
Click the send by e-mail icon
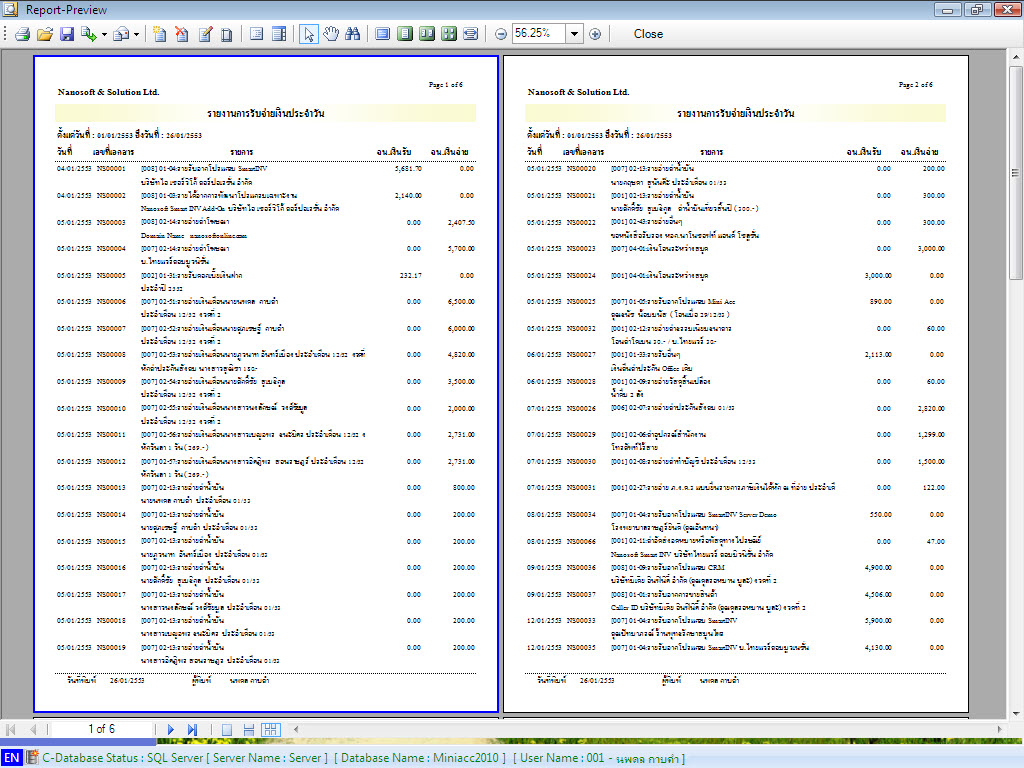(121, 34)
